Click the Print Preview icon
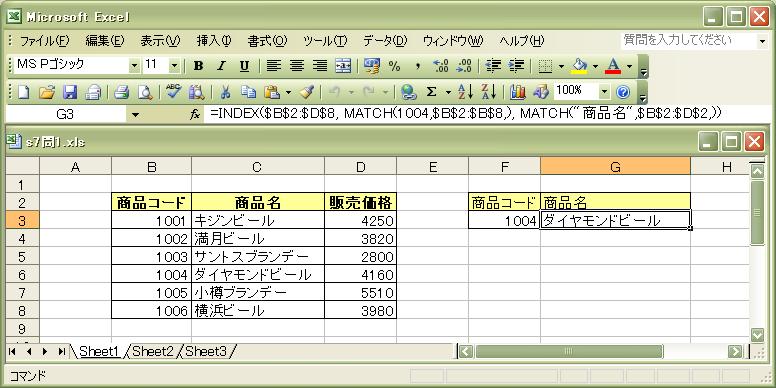The width and height of the screenshot is (776, 388). point(145,92)
